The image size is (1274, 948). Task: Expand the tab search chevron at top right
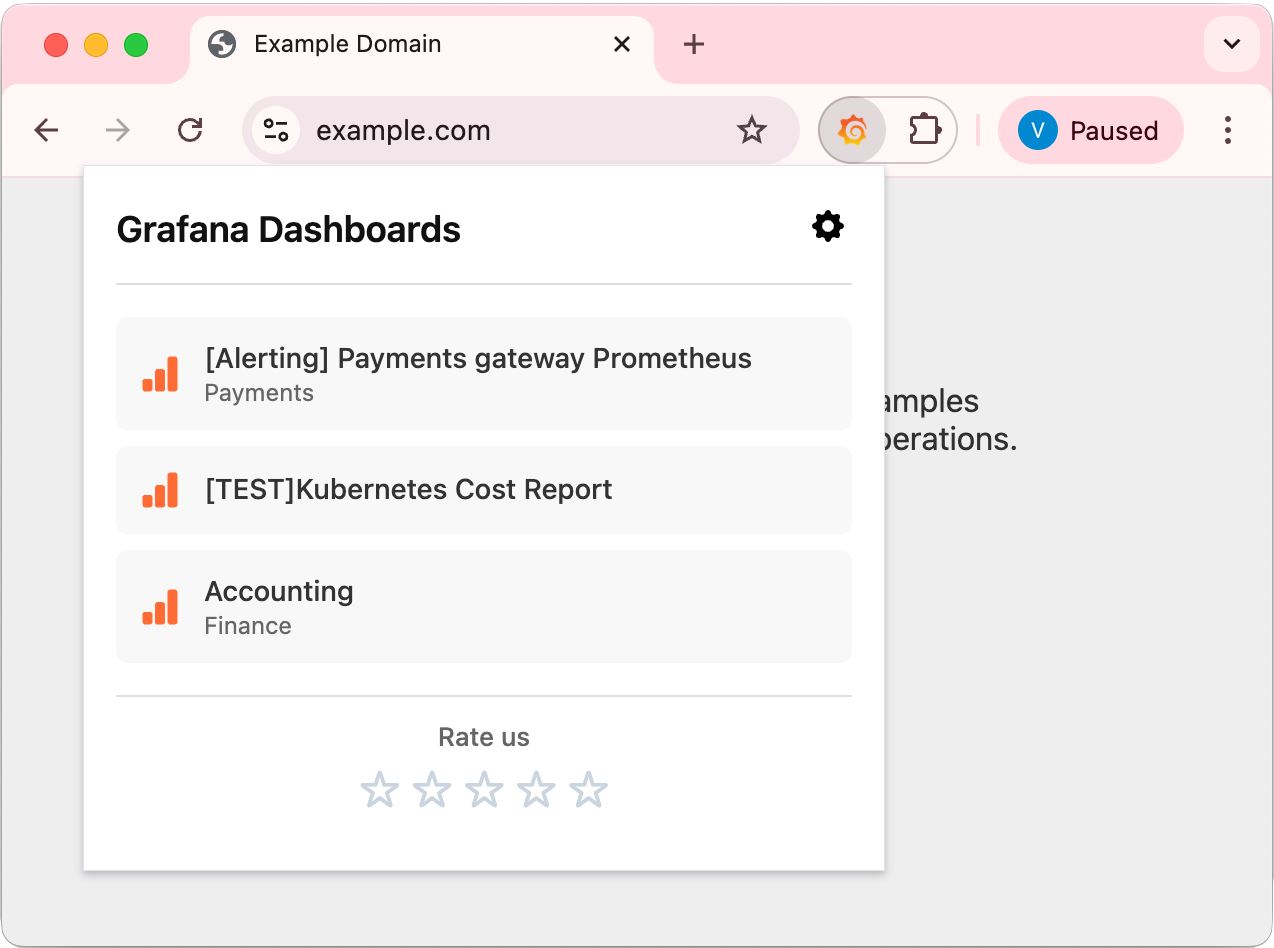(1231, 44)
